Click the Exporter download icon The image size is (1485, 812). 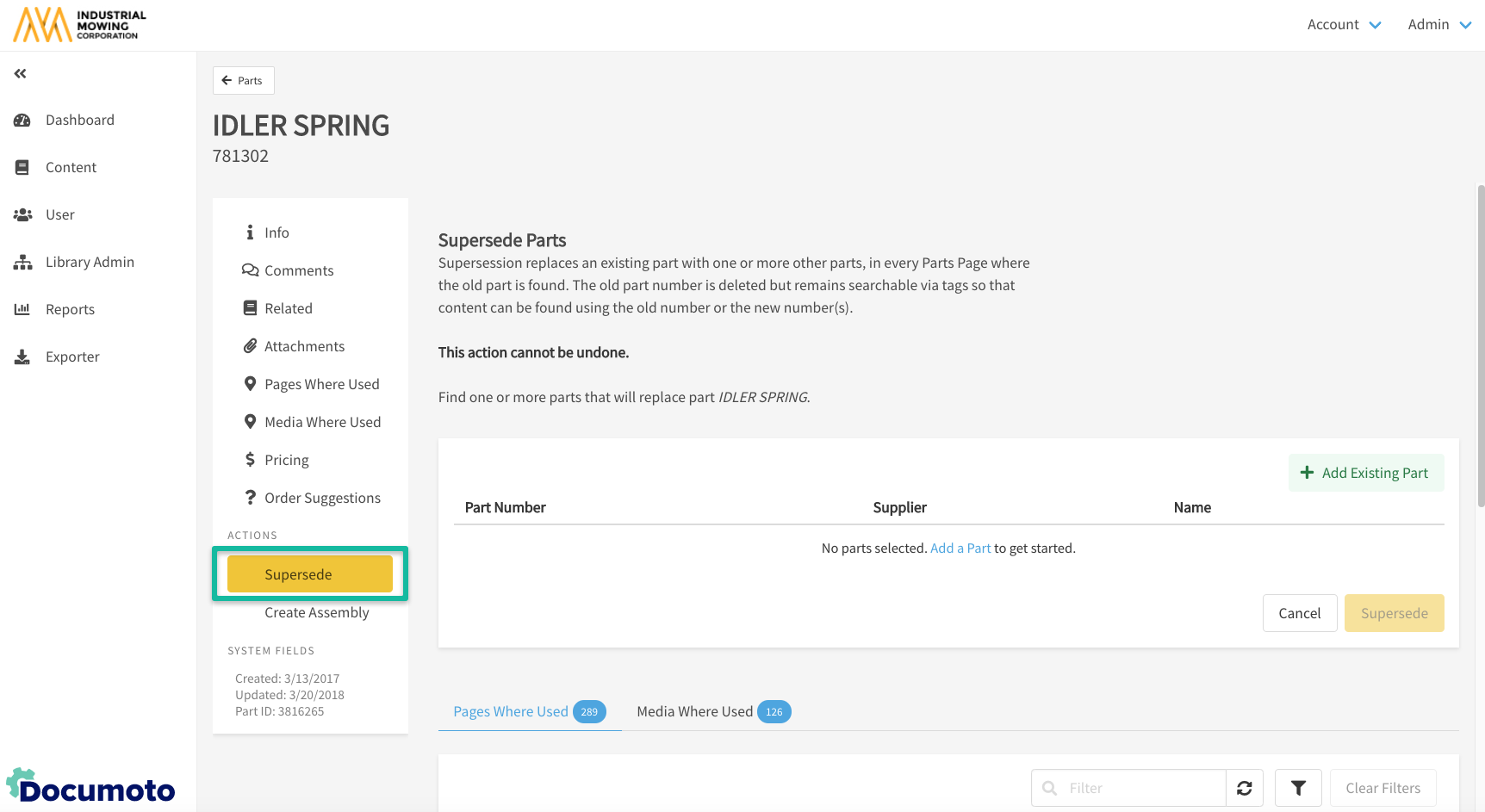[x=22, y=357]
